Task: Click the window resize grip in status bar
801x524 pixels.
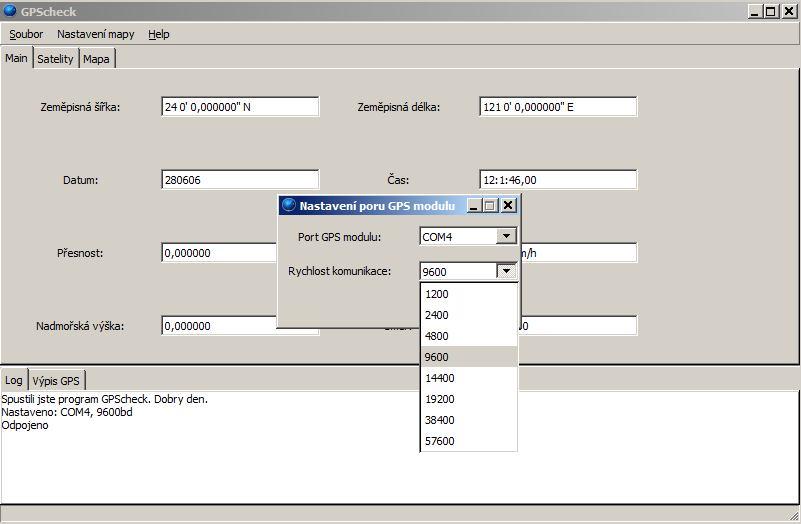Action: (793, 514)
